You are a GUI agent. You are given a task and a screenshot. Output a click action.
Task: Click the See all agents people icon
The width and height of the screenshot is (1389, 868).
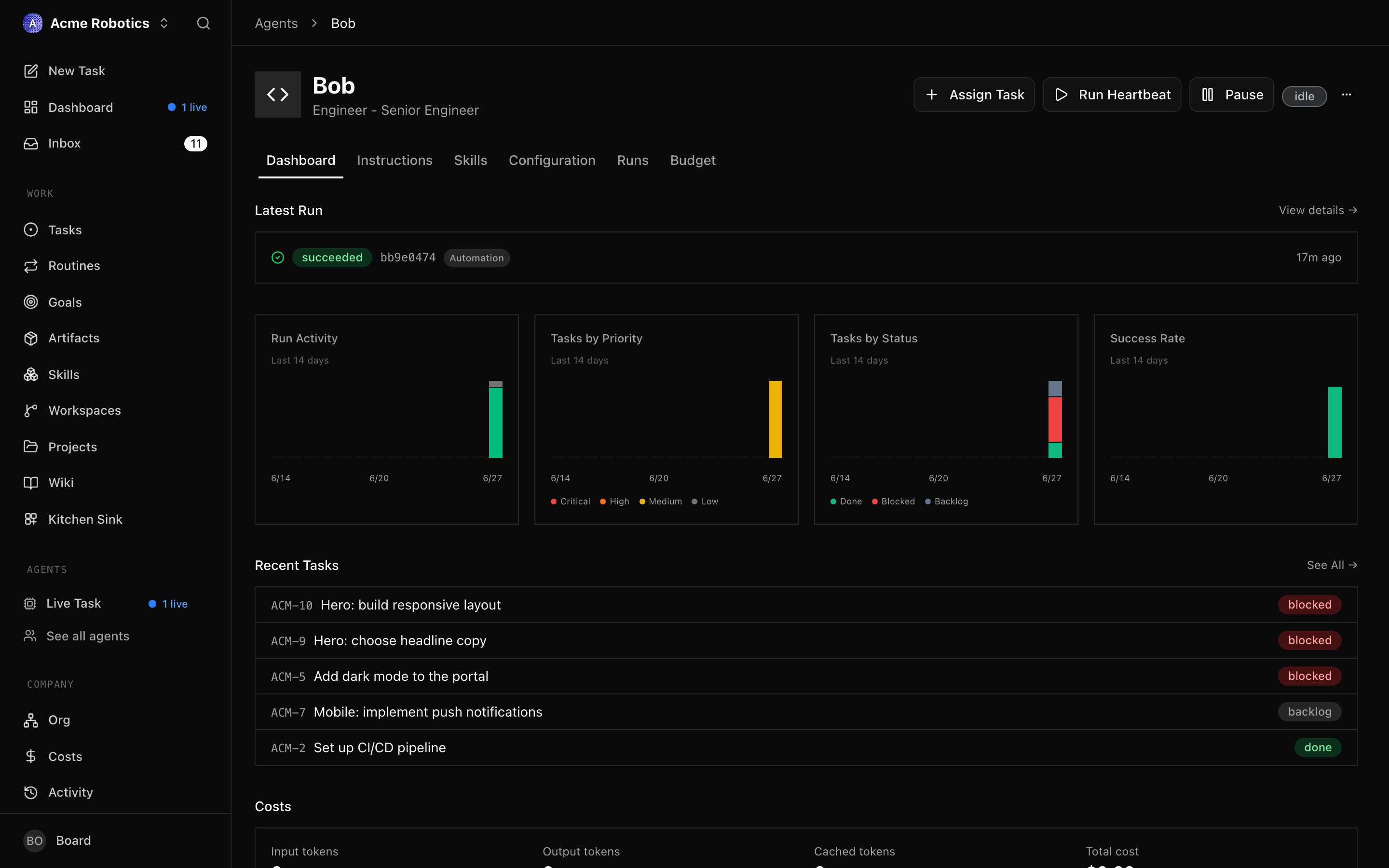tap(30, 636)
